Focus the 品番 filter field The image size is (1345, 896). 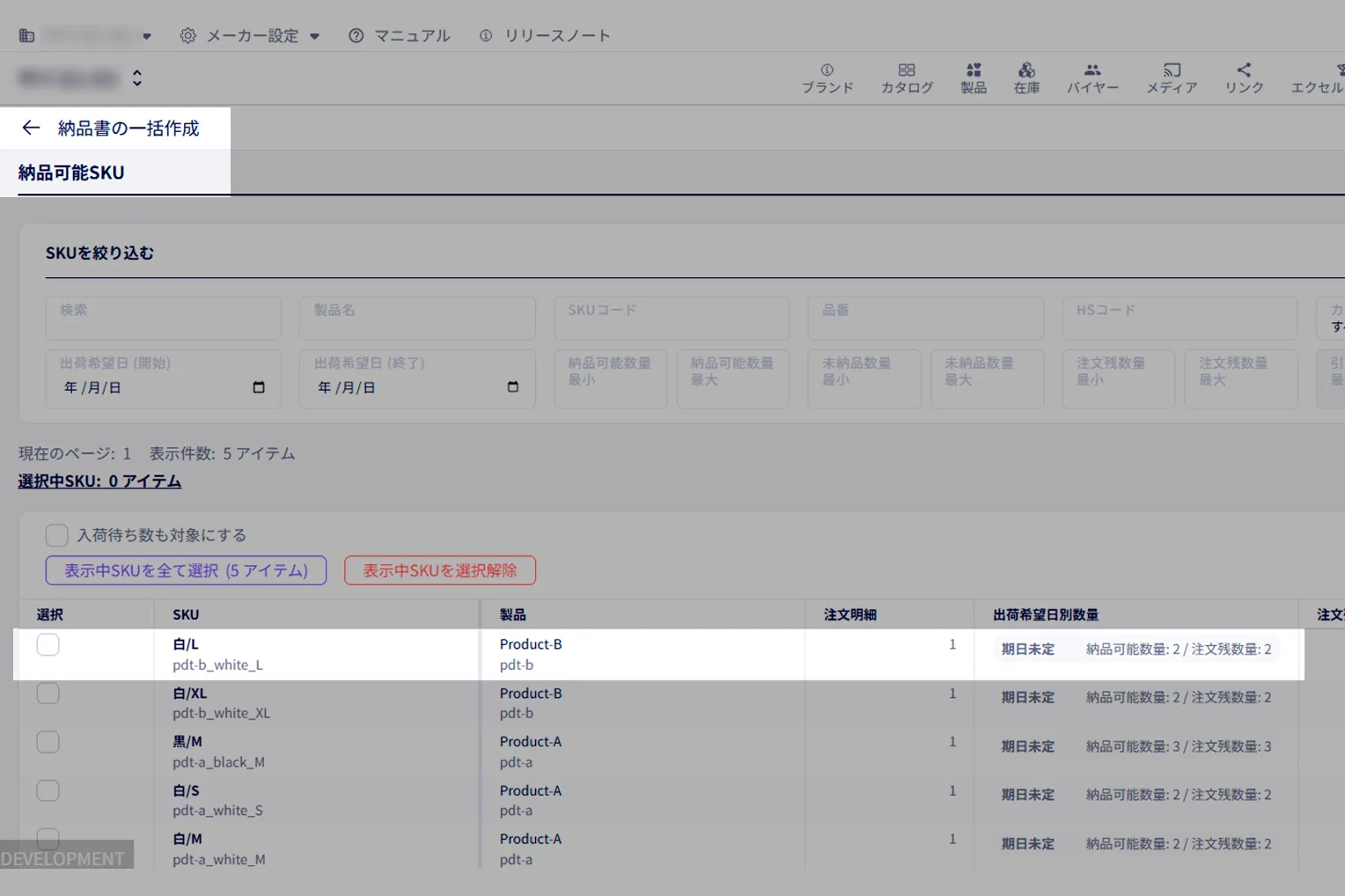926,318
